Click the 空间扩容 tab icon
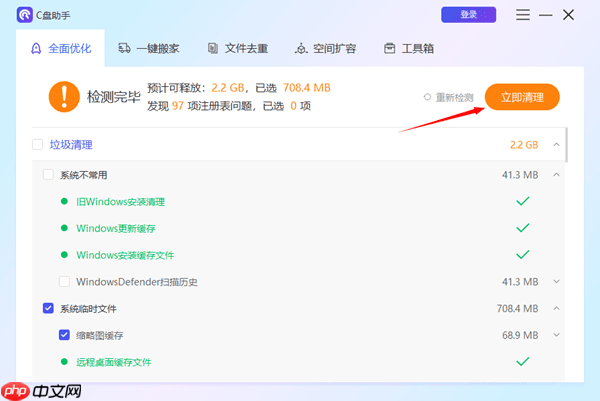The image size is (600, 401). [x=301, y=48]
